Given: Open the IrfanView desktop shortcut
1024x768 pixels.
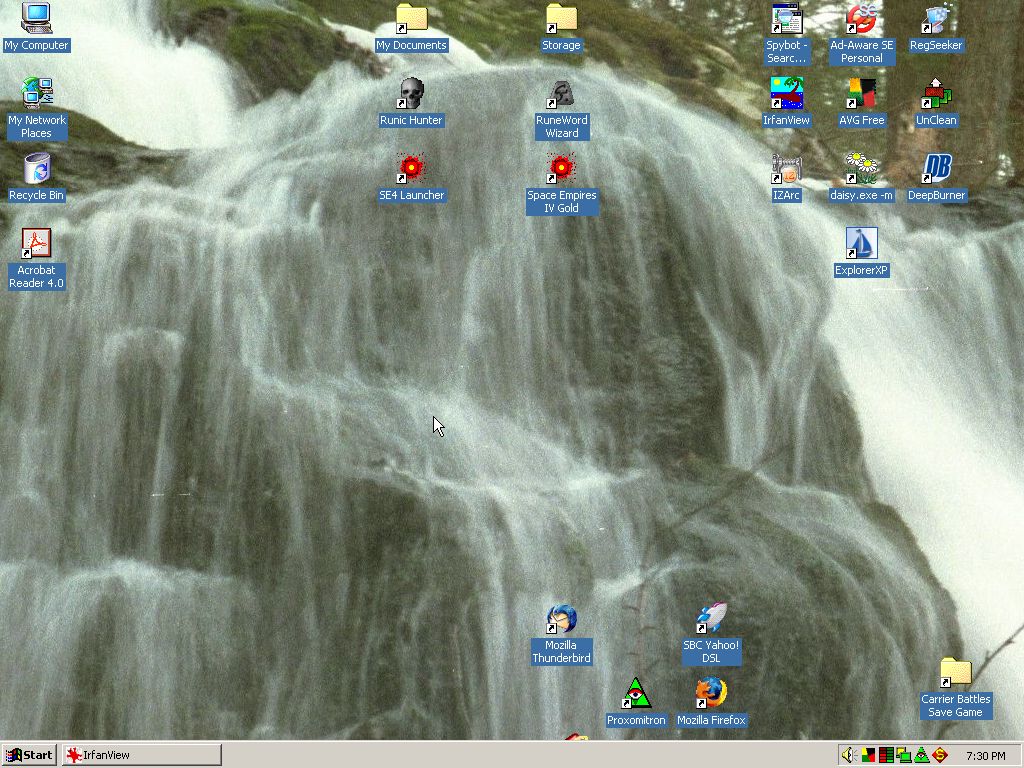Looking at the screenshot, I should [x=786, y=94].
